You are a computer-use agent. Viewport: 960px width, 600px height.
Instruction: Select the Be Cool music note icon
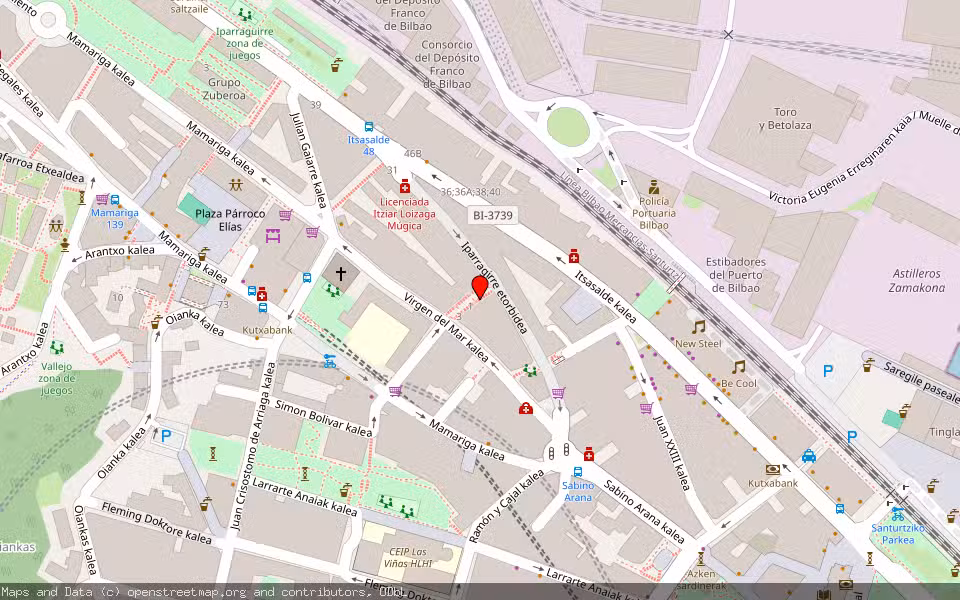[739, 366]
